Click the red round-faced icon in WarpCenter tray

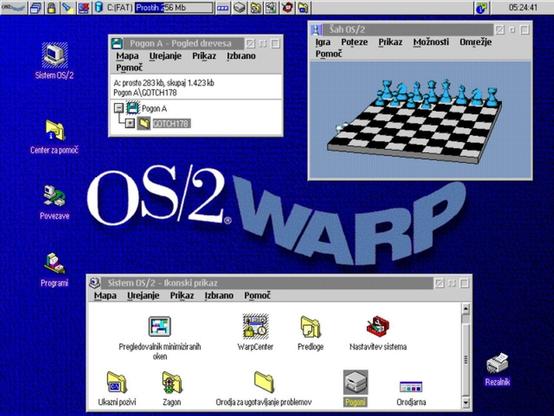[288, 8]
